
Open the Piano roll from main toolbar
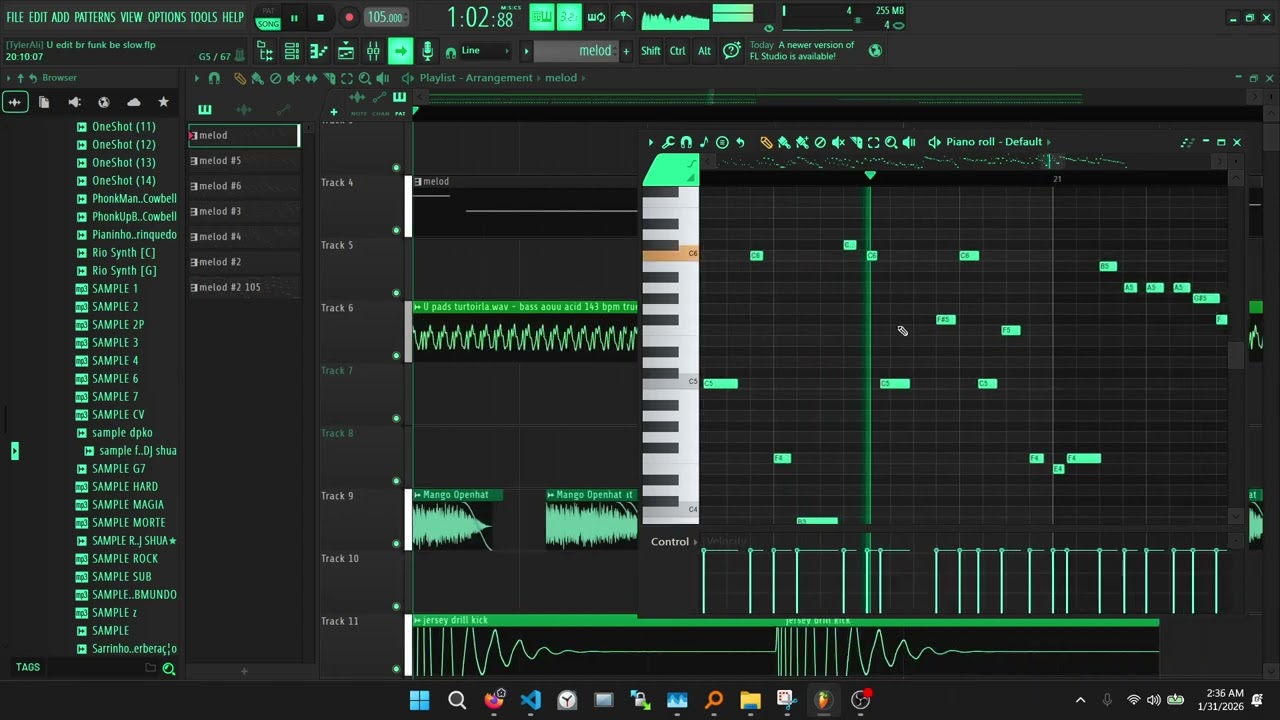(x=319, y=51)
